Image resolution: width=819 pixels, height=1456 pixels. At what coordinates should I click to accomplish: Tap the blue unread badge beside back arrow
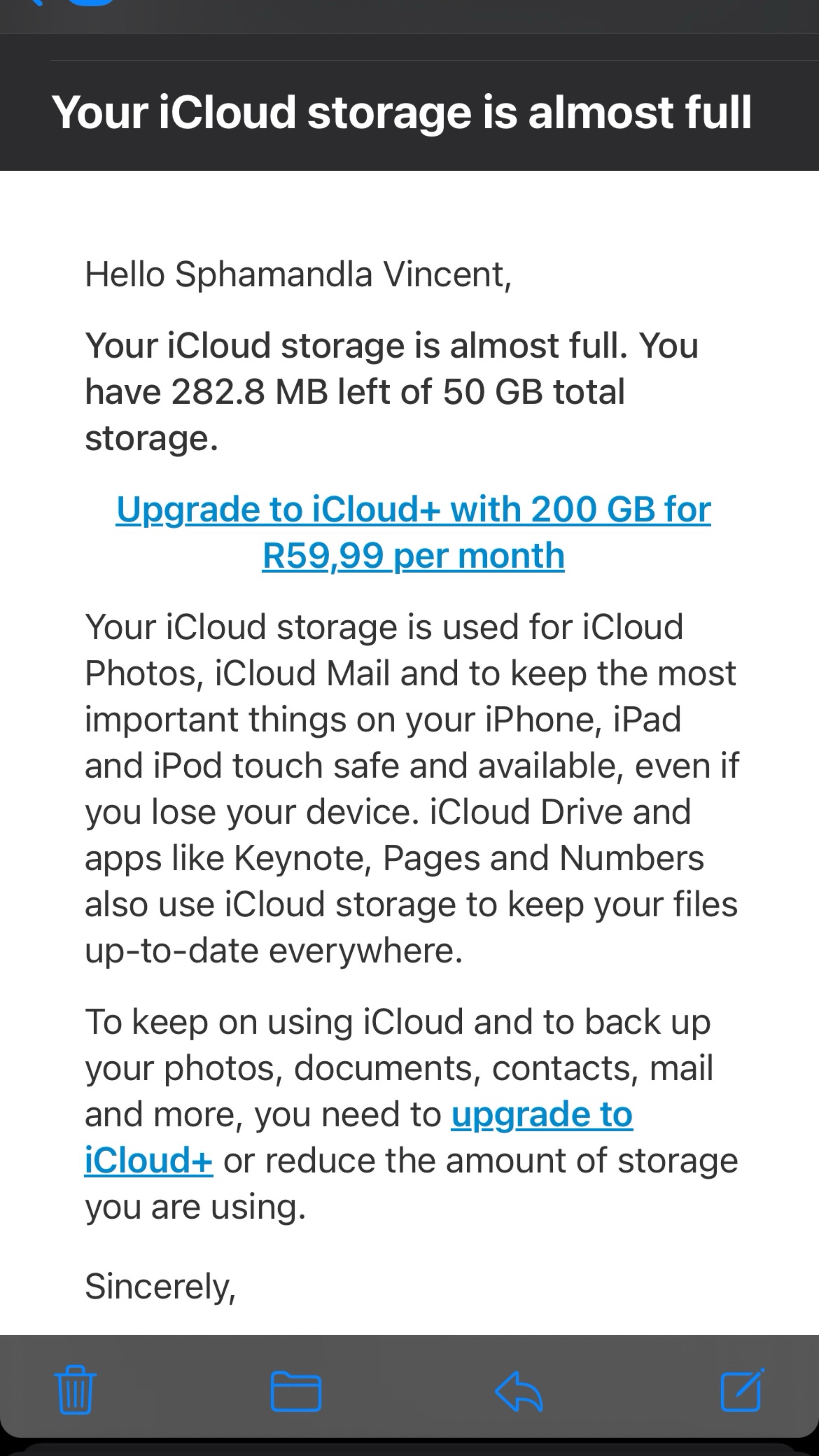pos(91,3)
